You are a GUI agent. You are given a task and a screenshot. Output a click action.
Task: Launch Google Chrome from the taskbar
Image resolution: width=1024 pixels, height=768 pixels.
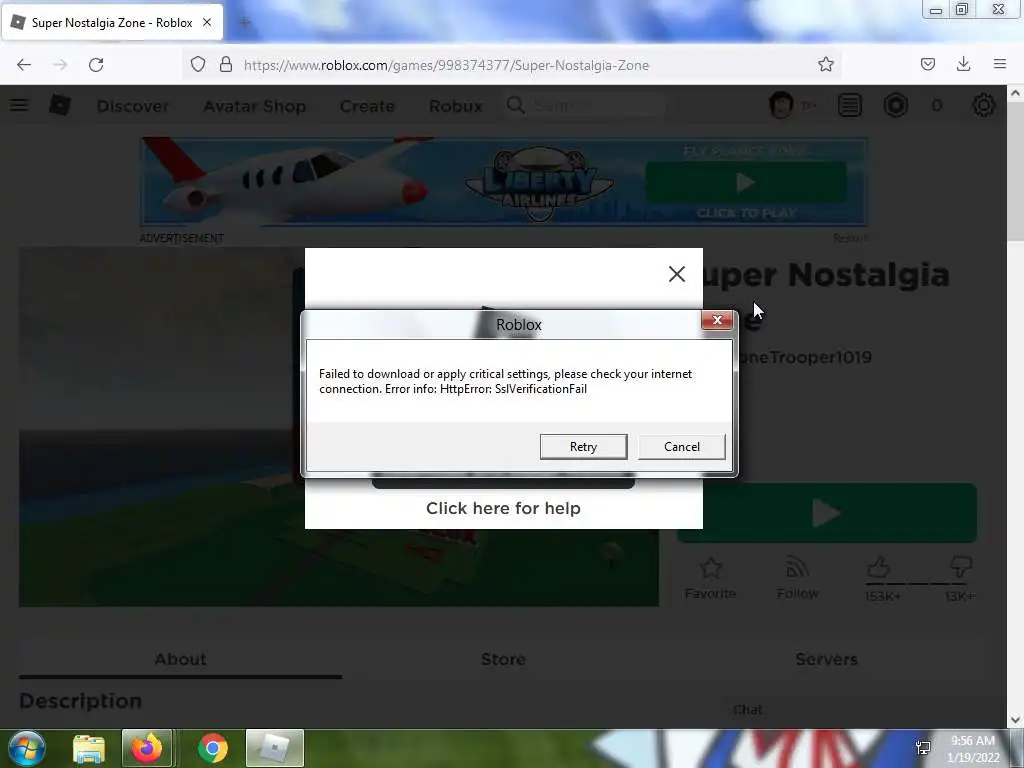213,748
